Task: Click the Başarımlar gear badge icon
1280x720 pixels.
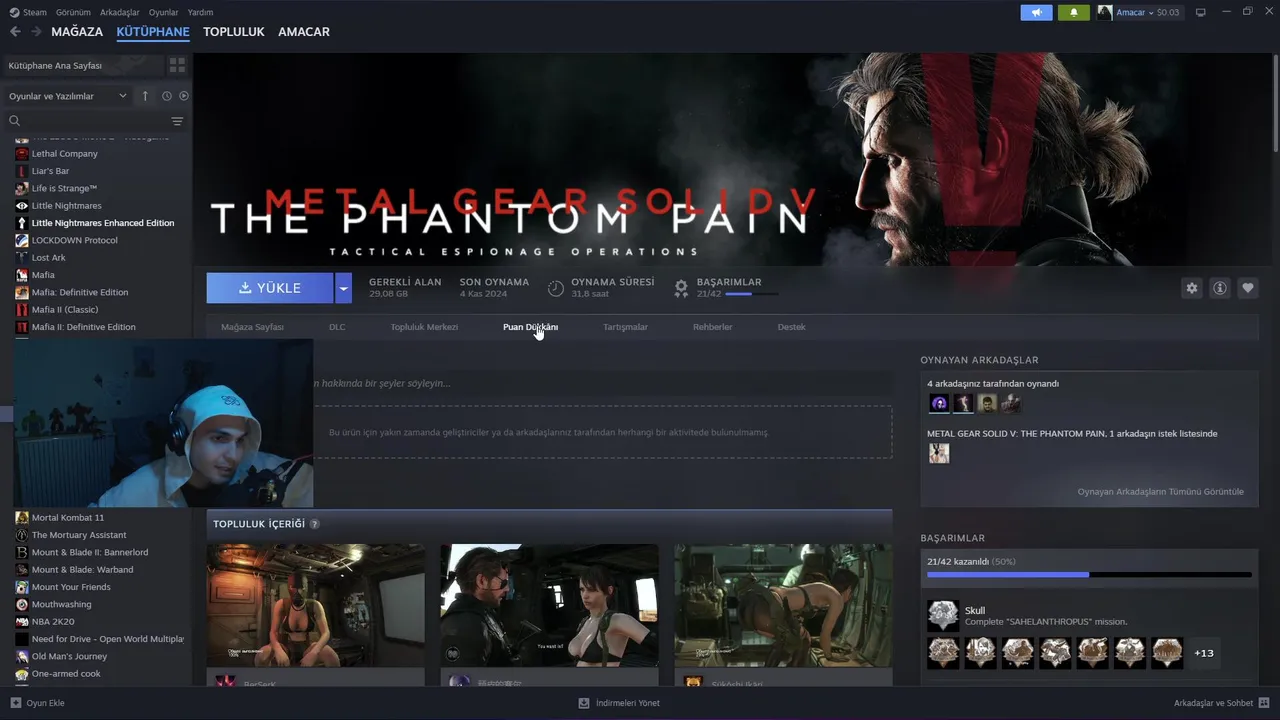Action: click(x=681, y=288)
